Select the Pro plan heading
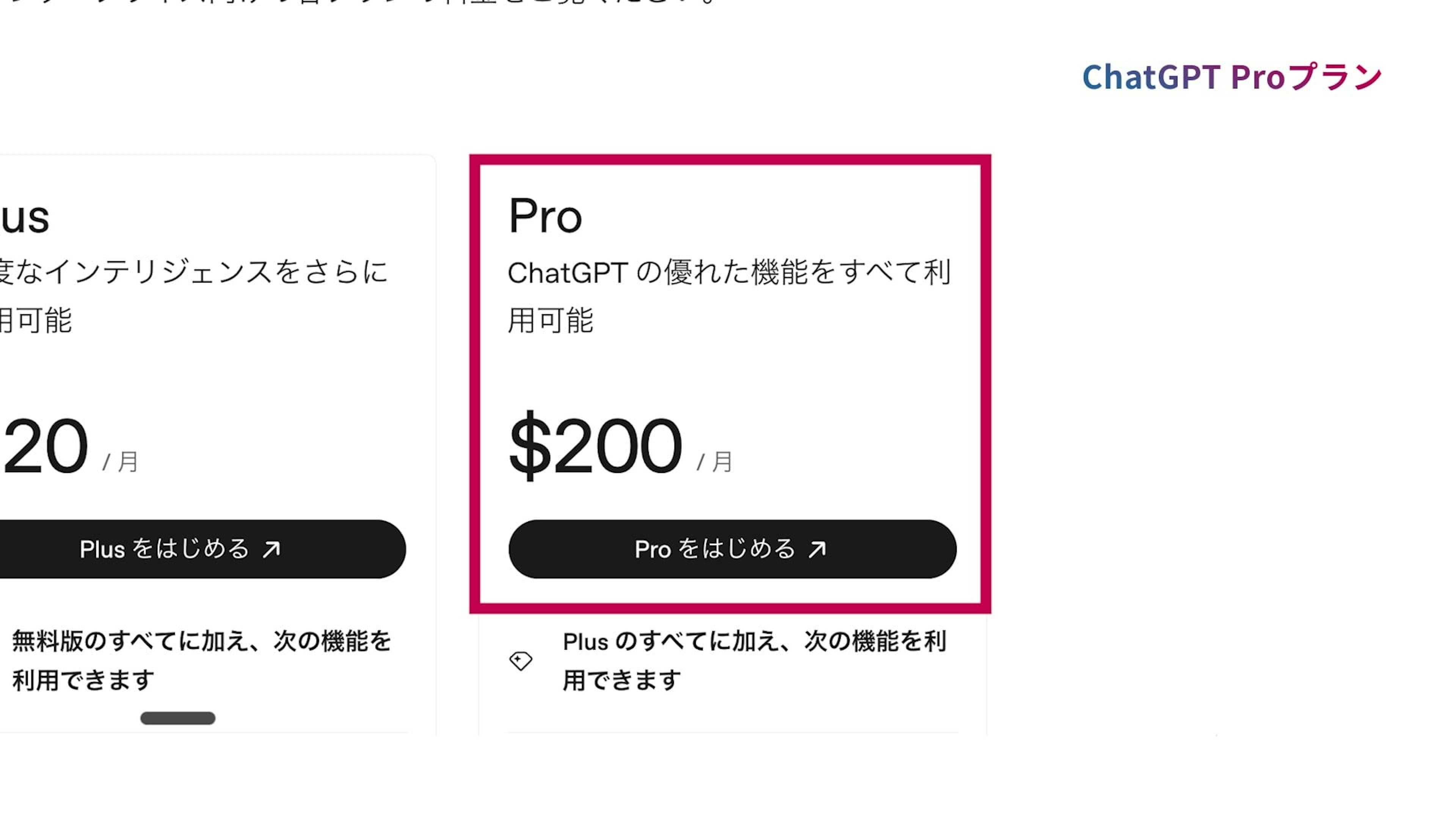This screenshot has width=1456, height=819. [x=545, y=216]
